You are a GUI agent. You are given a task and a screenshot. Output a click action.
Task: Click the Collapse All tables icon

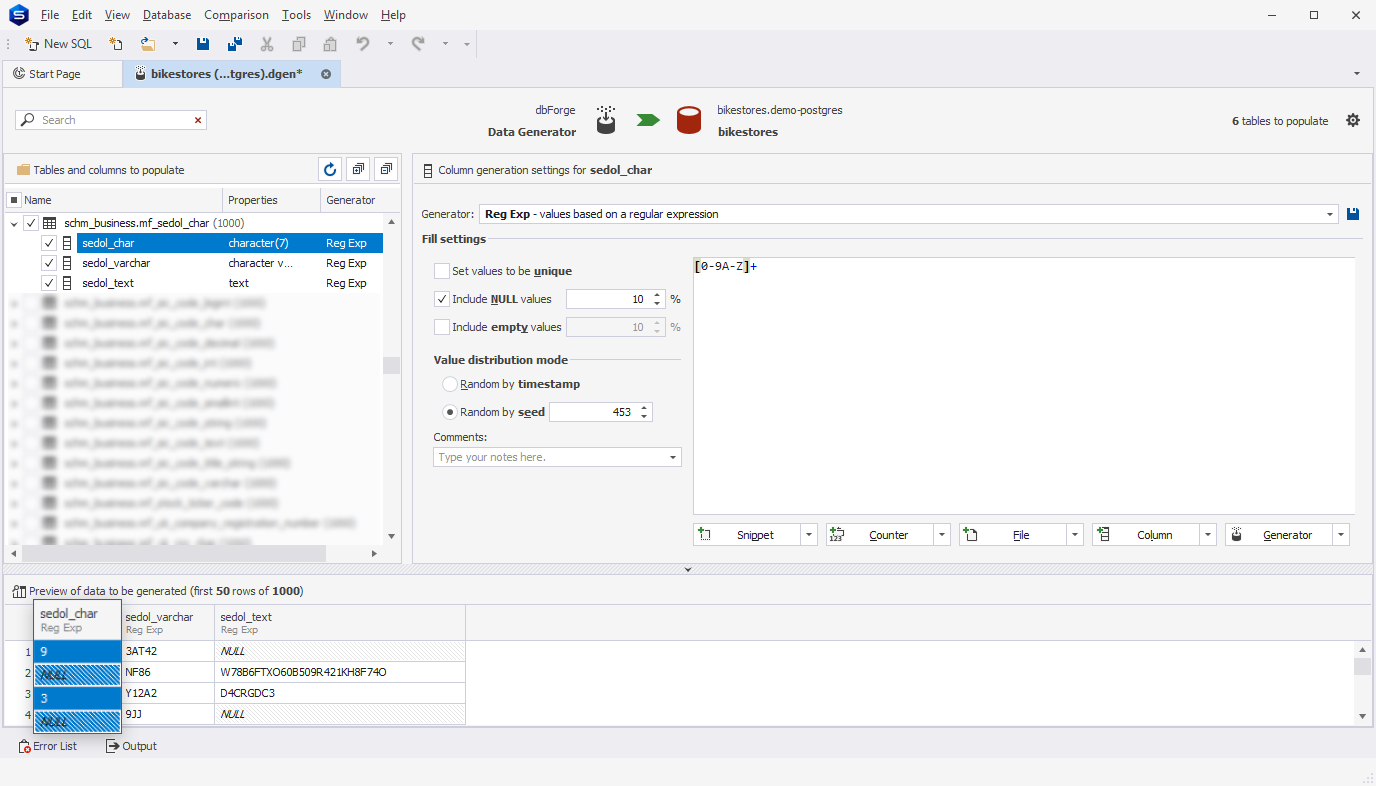tap(386, 169)
